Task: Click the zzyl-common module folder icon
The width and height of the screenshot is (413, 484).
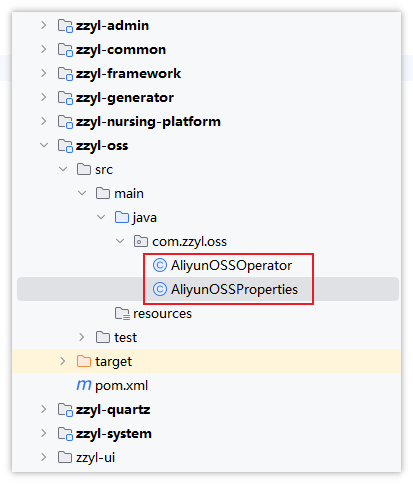Action: pos(65,50)
